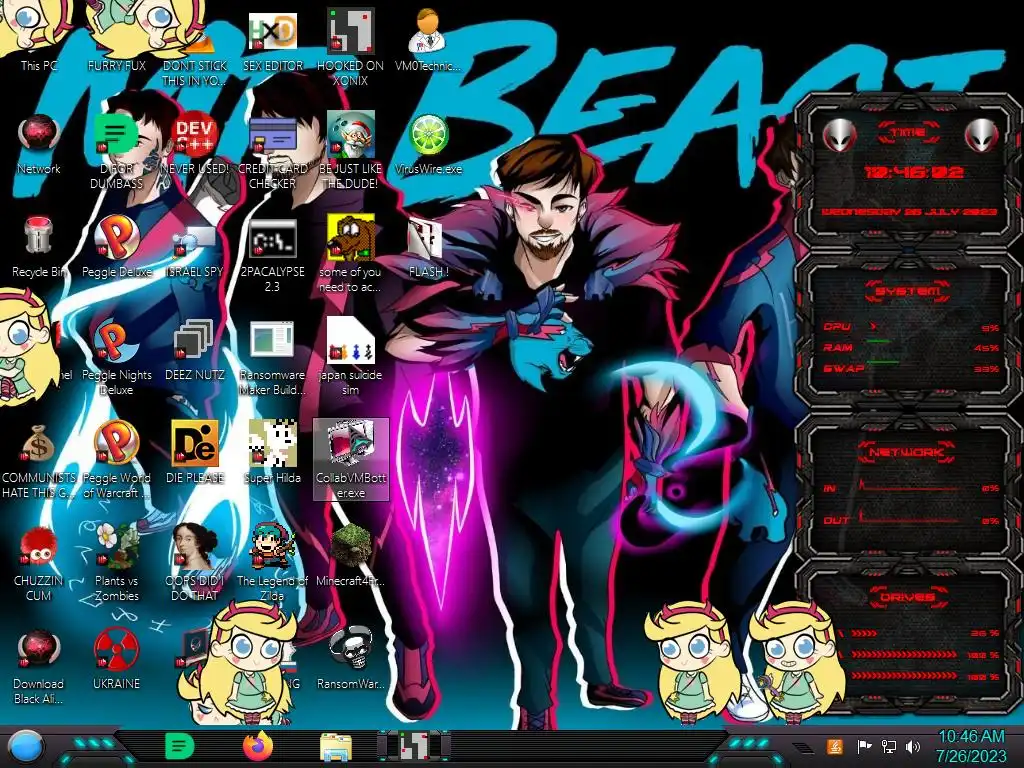This screenshot has height=768, width=1024.
Task: Click the Start orb button
Action: coord(26,746)
